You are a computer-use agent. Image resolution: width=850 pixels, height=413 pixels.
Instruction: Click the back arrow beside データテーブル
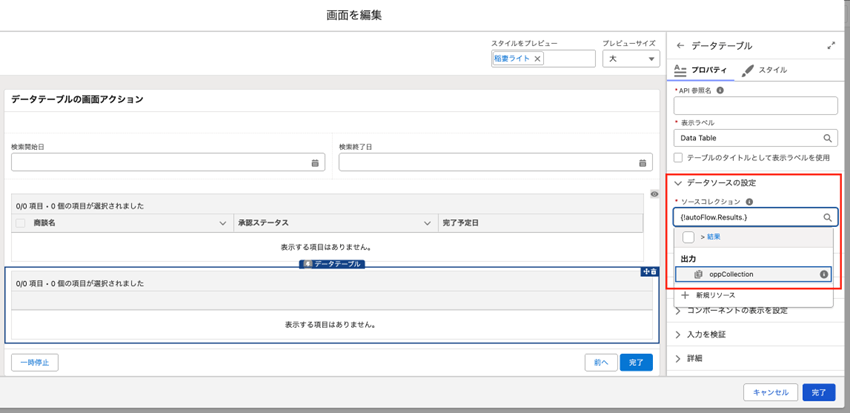[681, 46]
